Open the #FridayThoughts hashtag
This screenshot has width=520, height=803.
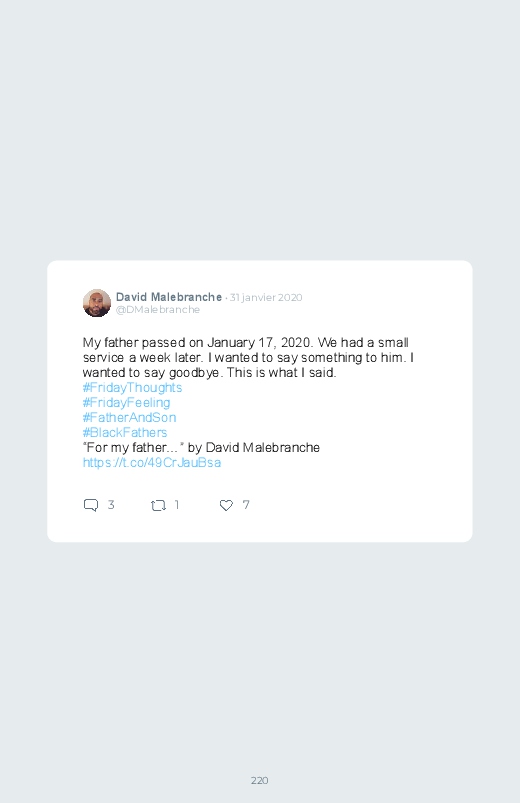132,387
